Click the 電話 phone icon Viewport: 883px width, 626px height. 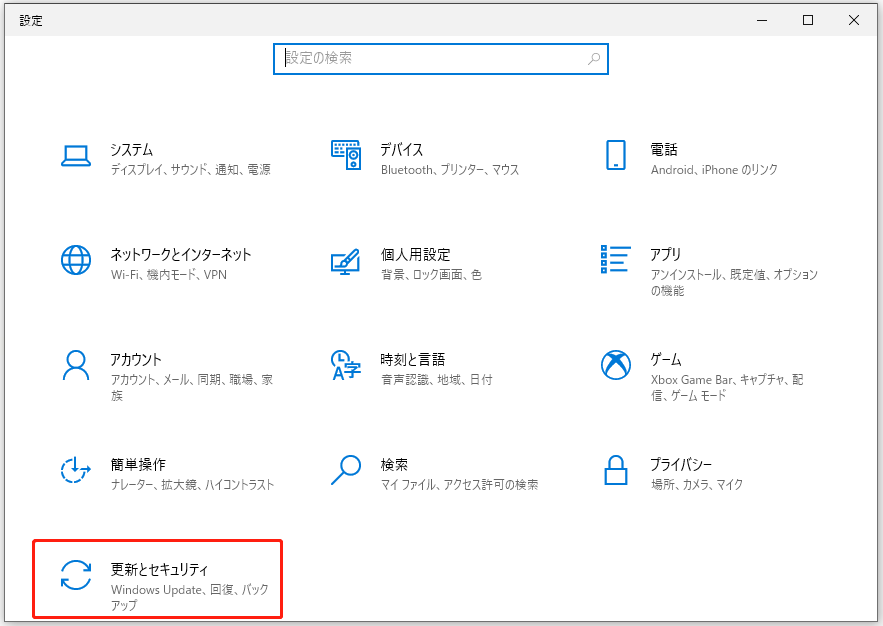pyautogui.click(x=616, y=155)
